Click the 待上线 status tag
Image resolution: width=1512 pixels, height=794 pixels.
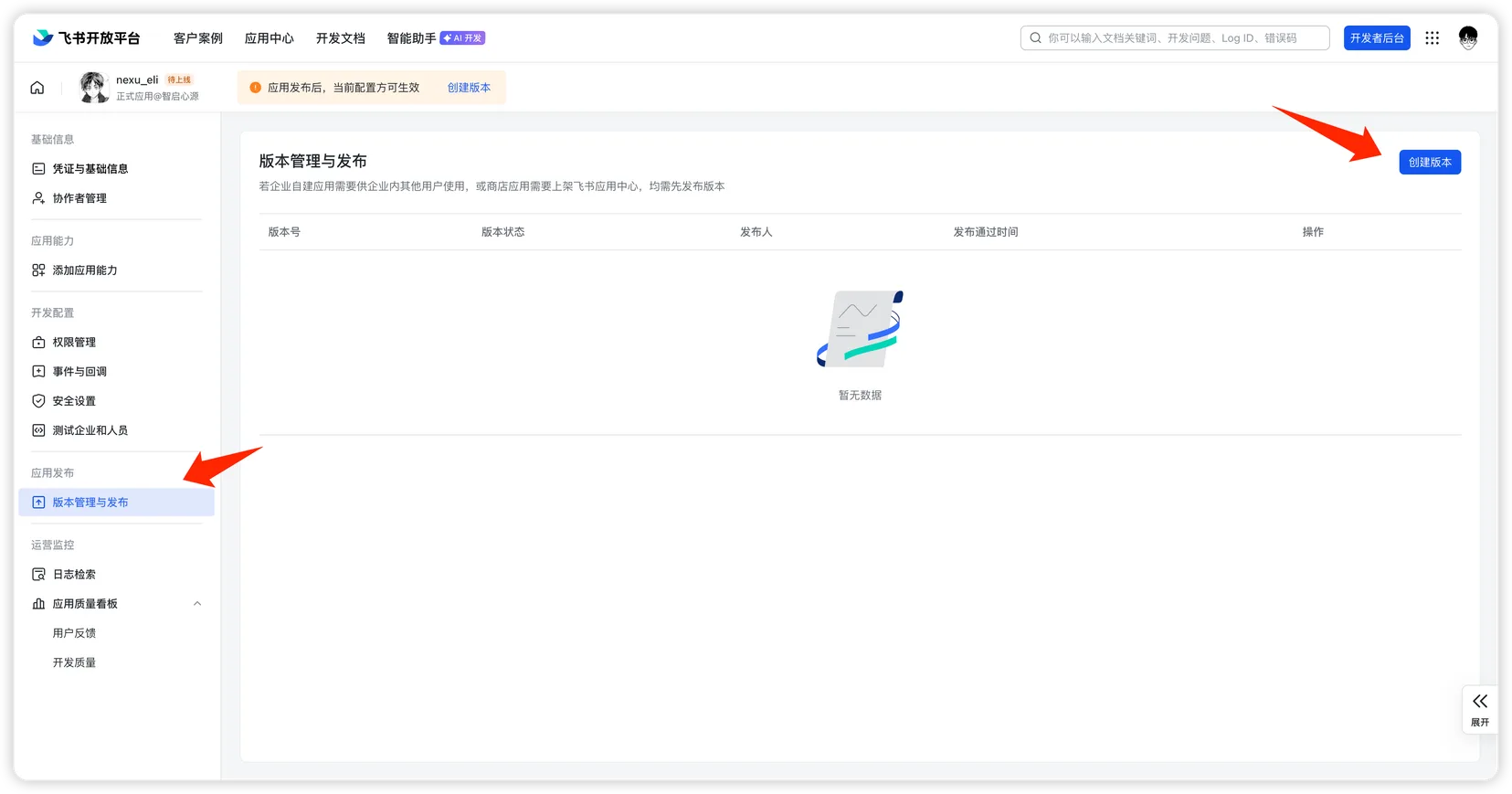pyautogui.click(x=179, y=80)
